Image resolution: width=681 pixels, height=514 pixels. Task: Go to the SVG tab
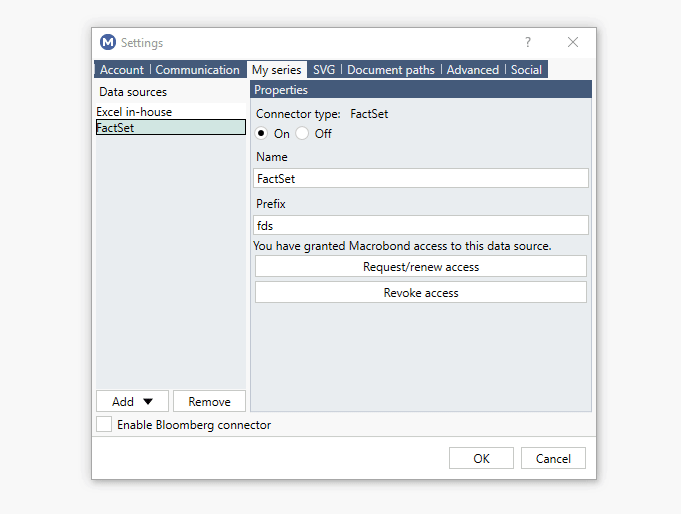324,70
